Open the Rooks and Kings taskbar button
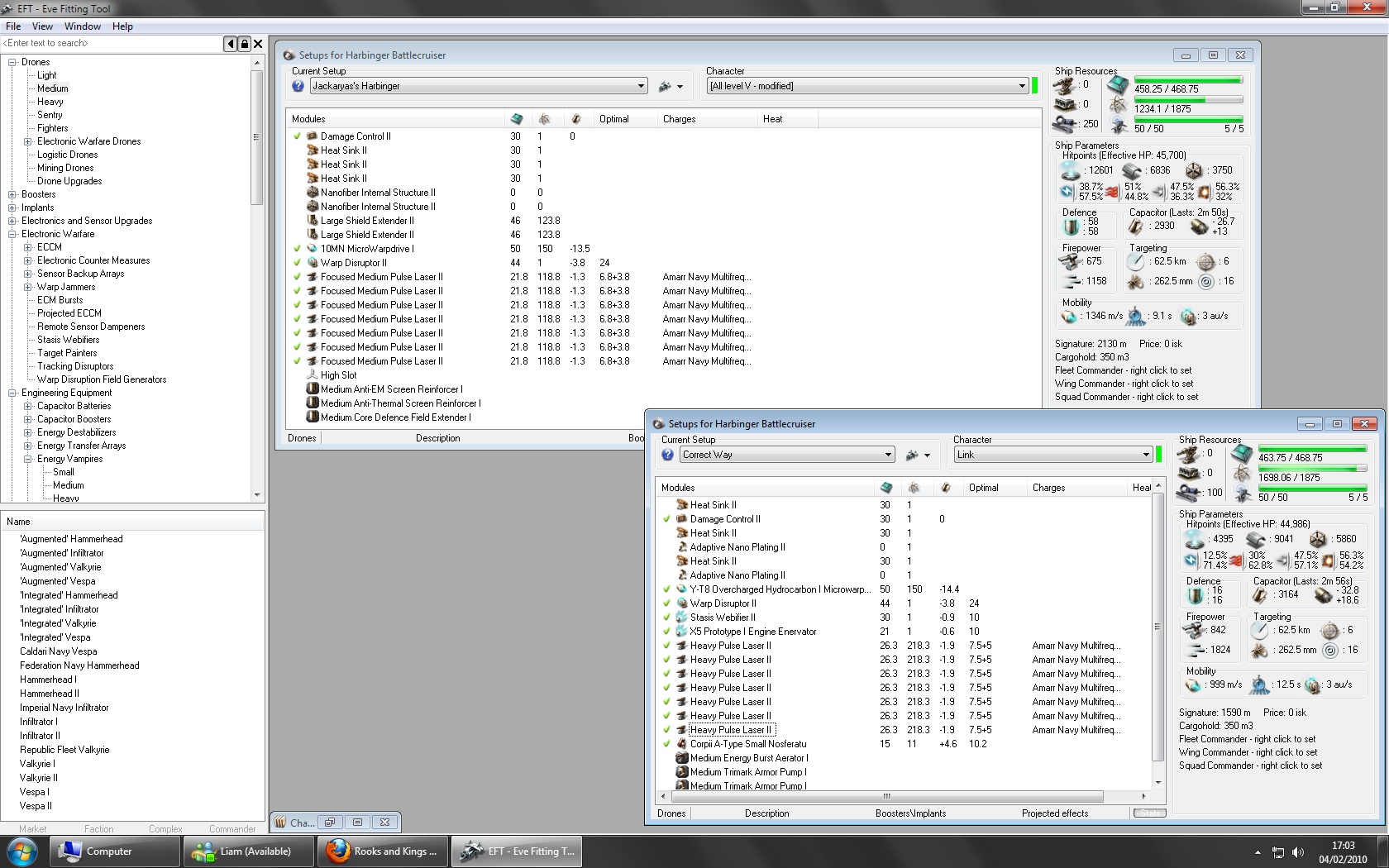This screenshot has height=868, width=1389. [384, 851]
